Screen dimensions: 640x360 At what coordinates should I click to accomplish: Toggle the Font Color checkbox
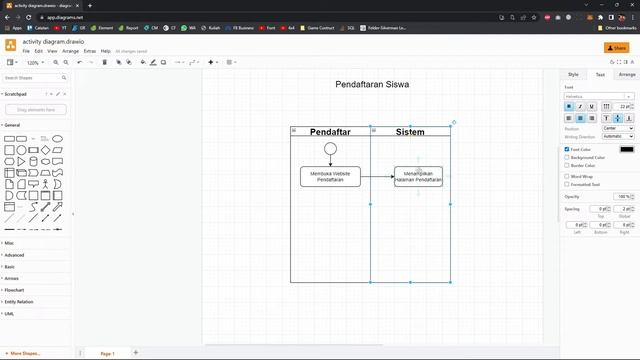point(567,149)
